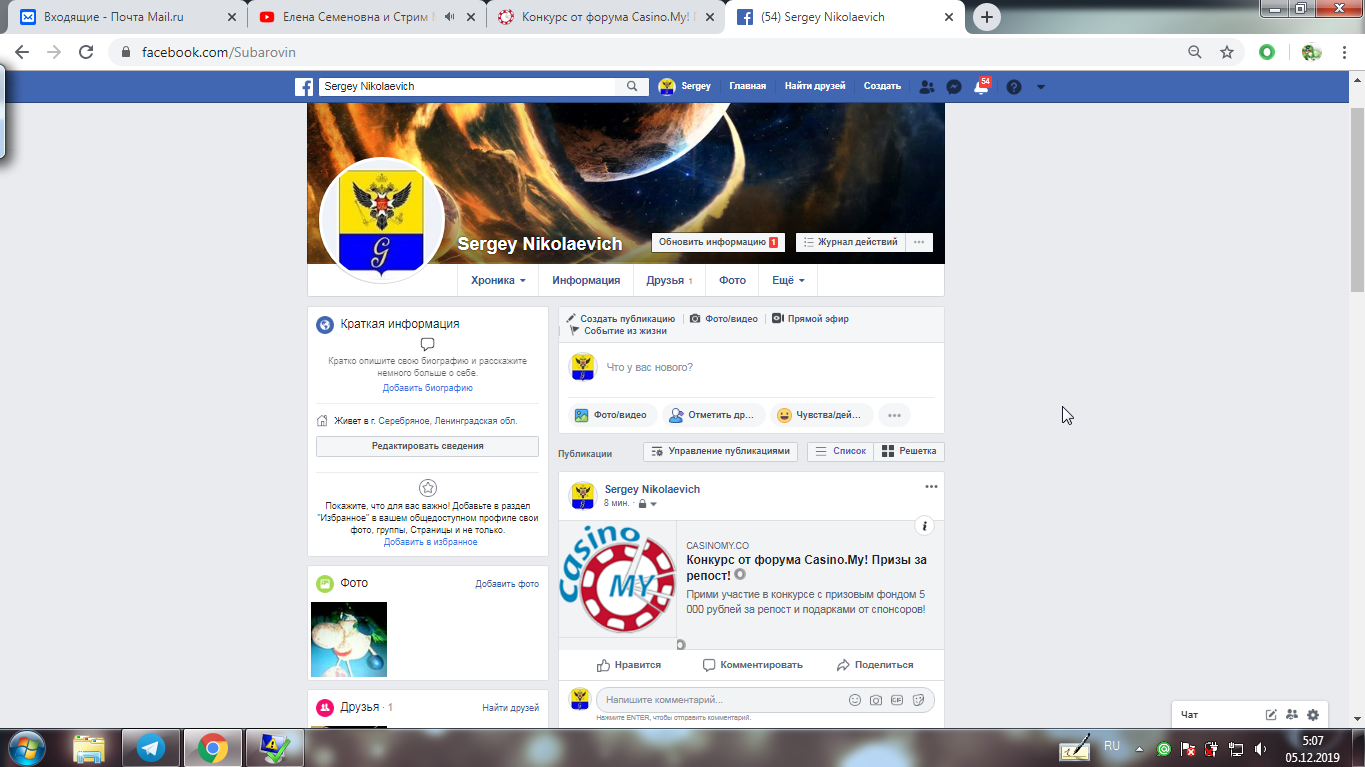Screen dimensions: 1365x767
Task: Switch to the Друзья tab
Action: [666, 280]
